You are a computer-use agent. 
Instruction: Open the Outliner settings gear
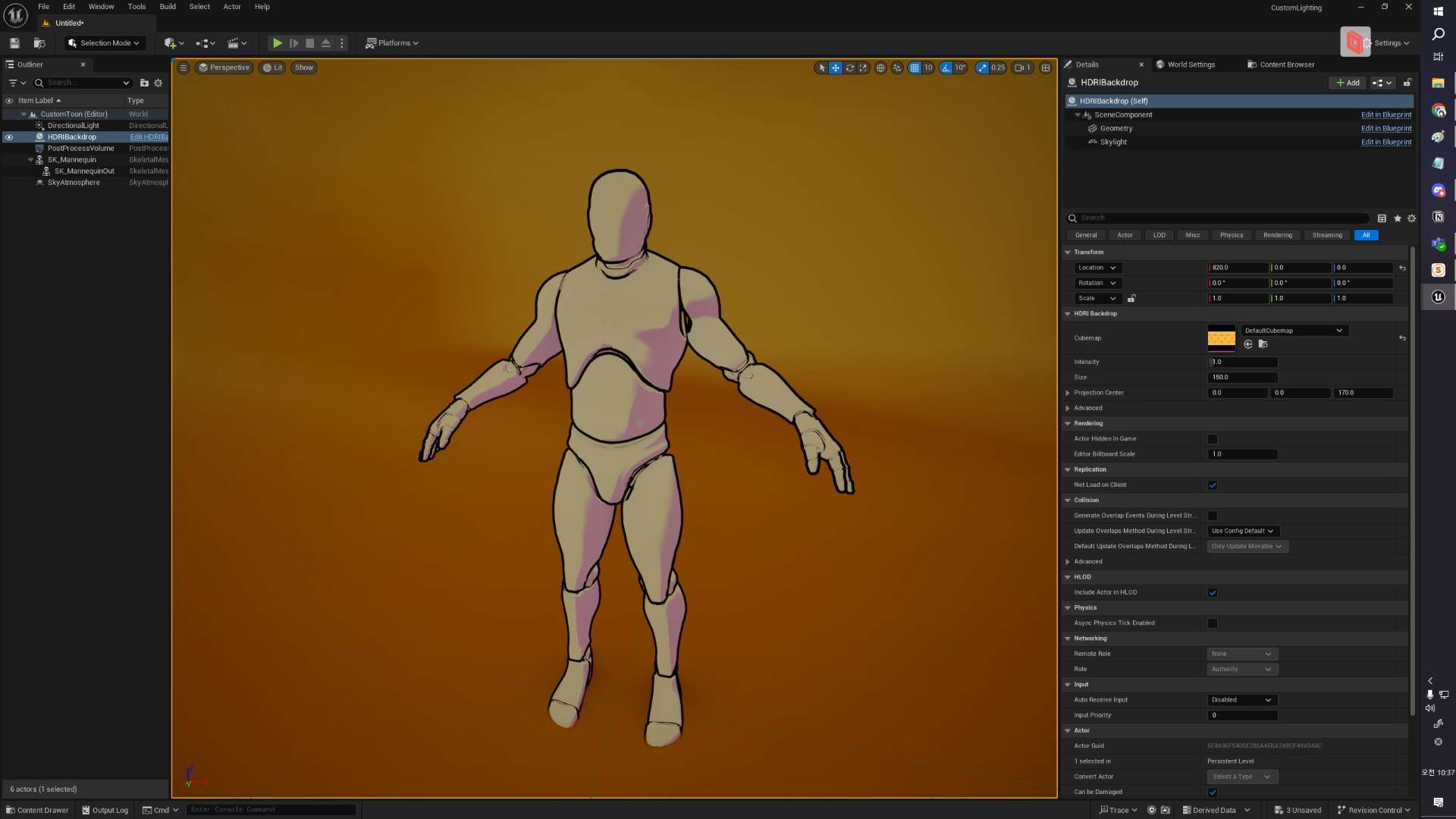[x=158, y=83]
